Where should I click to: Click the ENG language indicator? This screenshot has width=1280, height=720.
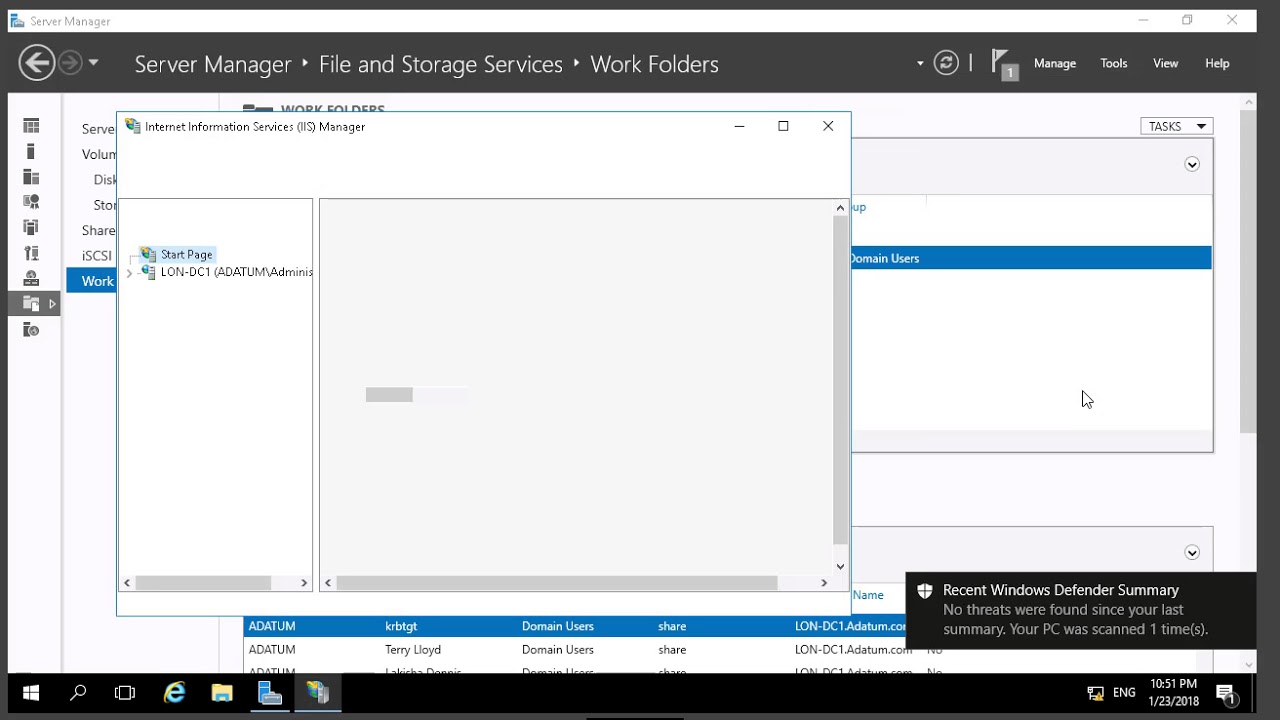(x=1124, y=692)
